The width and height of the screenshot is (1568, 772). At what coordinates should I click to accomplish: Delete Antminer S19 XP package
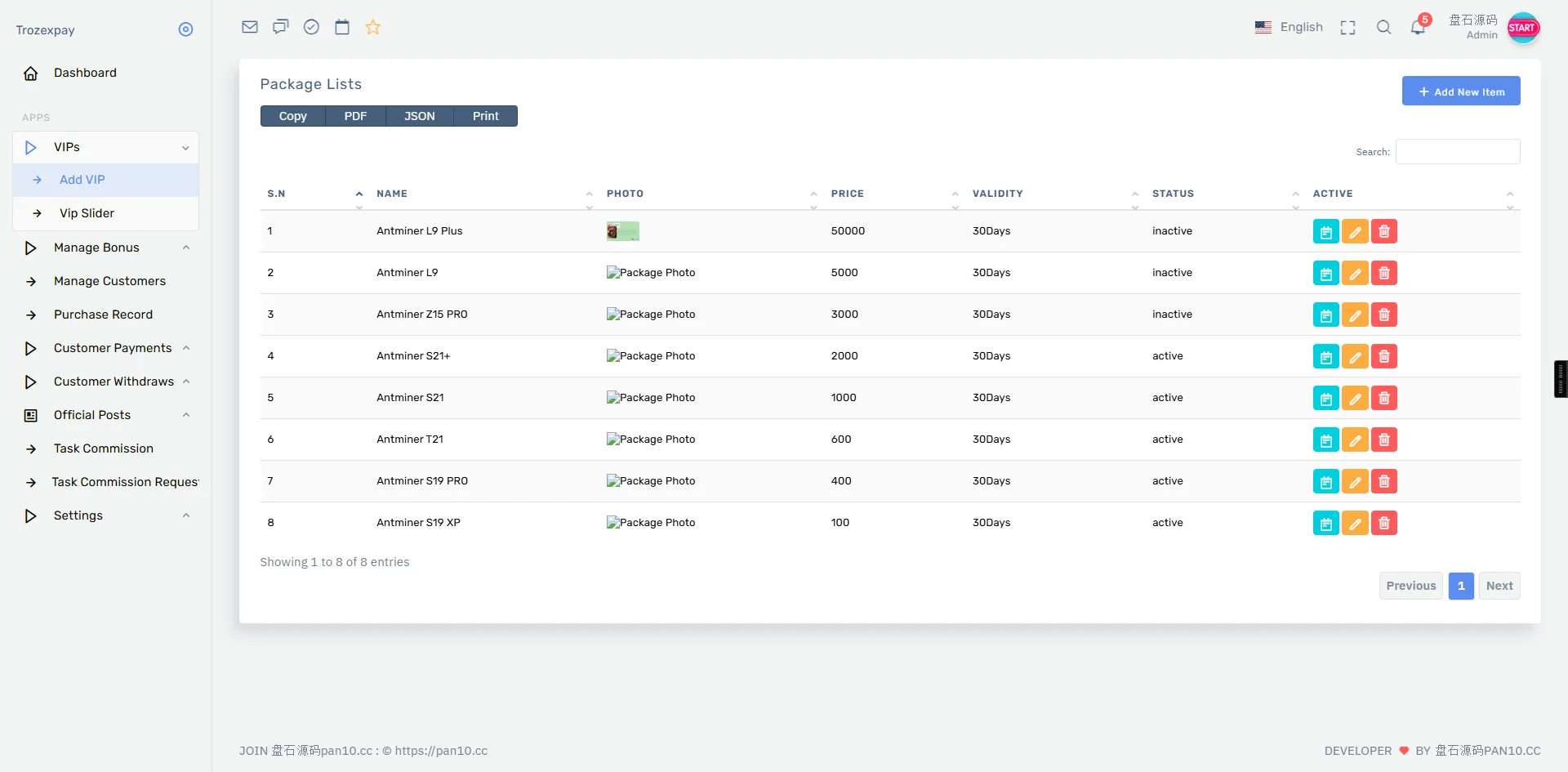coord(1384,524)
